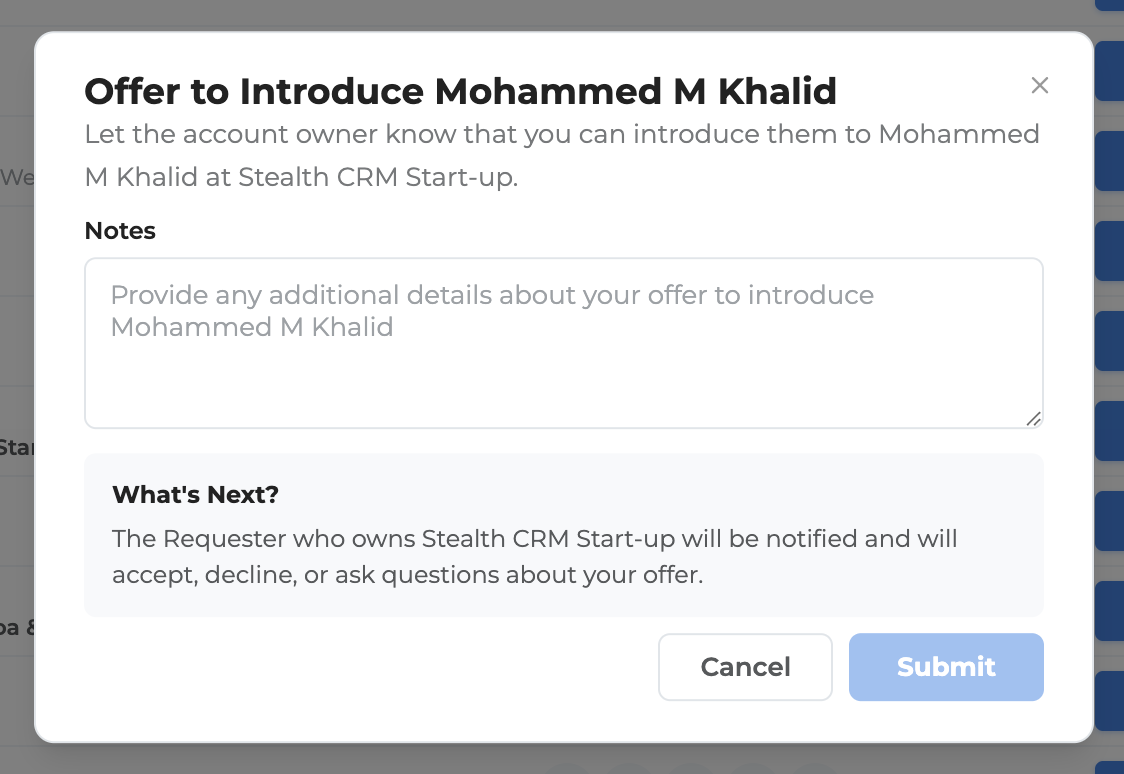Click the placeholder text "Provide any additional details"
The image size is (1124, 774).
(492, 296)
